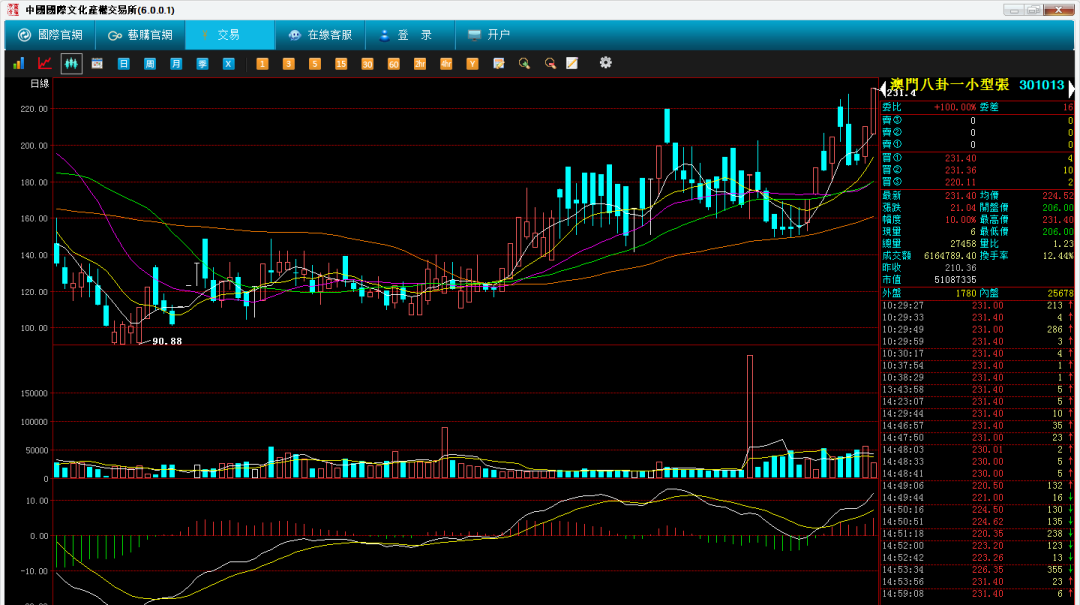The image size is (1080, 605).
Task: Click the 委比 +100.00% value
Action: click(x=955, y=107)
